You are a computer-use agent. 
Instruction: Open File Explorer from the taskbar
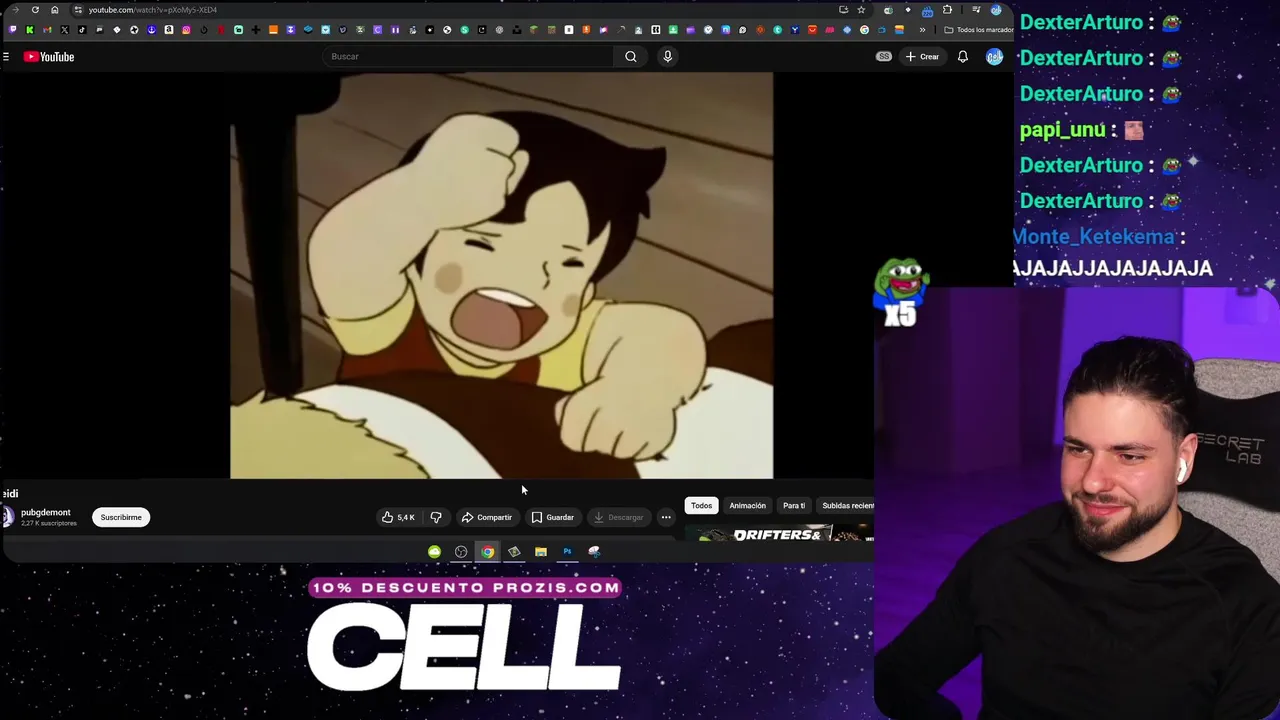[x=541, y=552]
